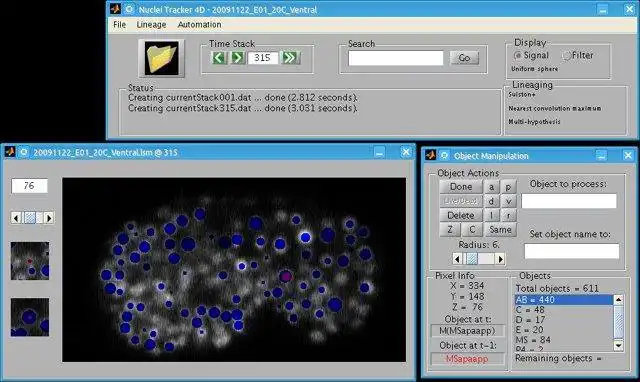This screenshot has width=640, height=382.
Task: Select the magenta highlighted nucleus in image
Action: [285, 276]
